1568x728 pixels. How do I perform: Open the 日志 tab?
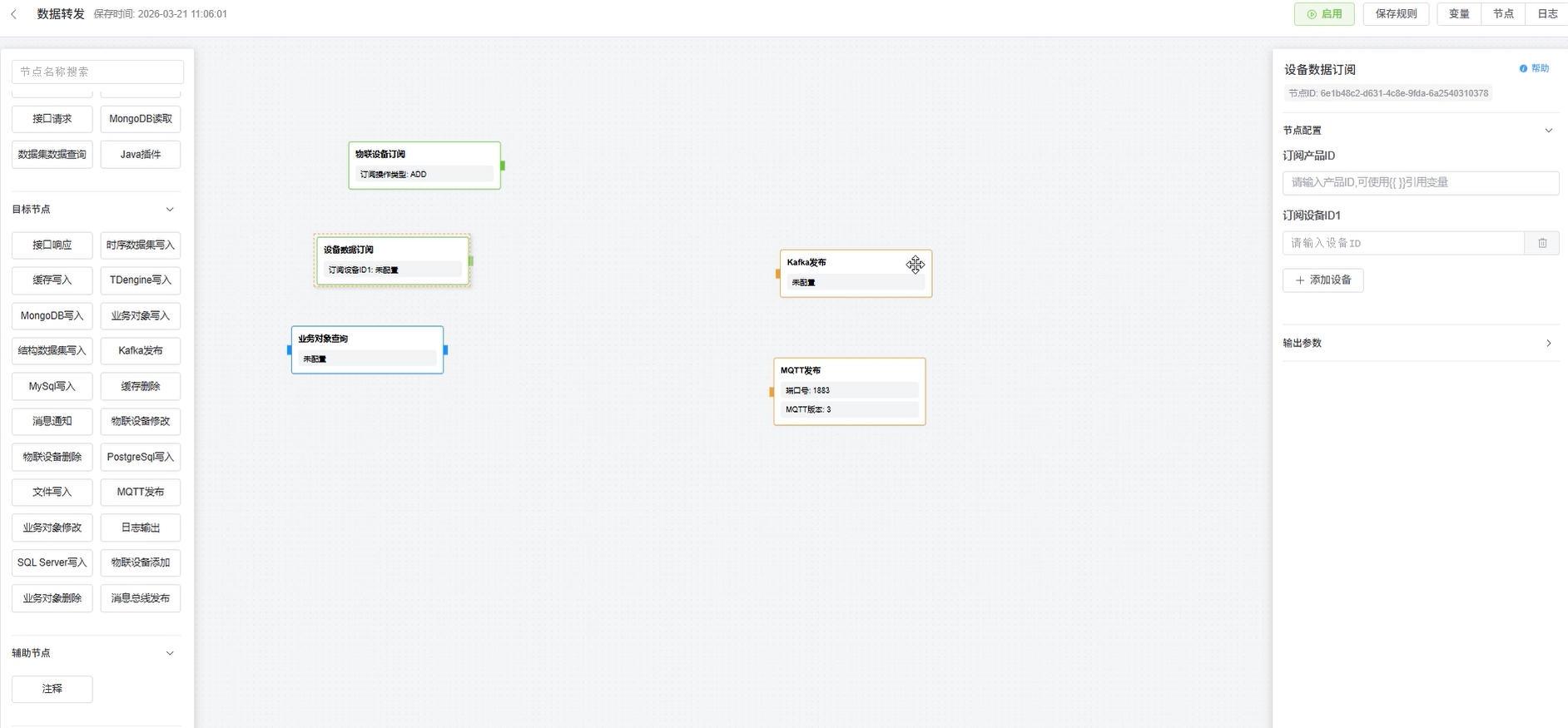coord(1547,14)
